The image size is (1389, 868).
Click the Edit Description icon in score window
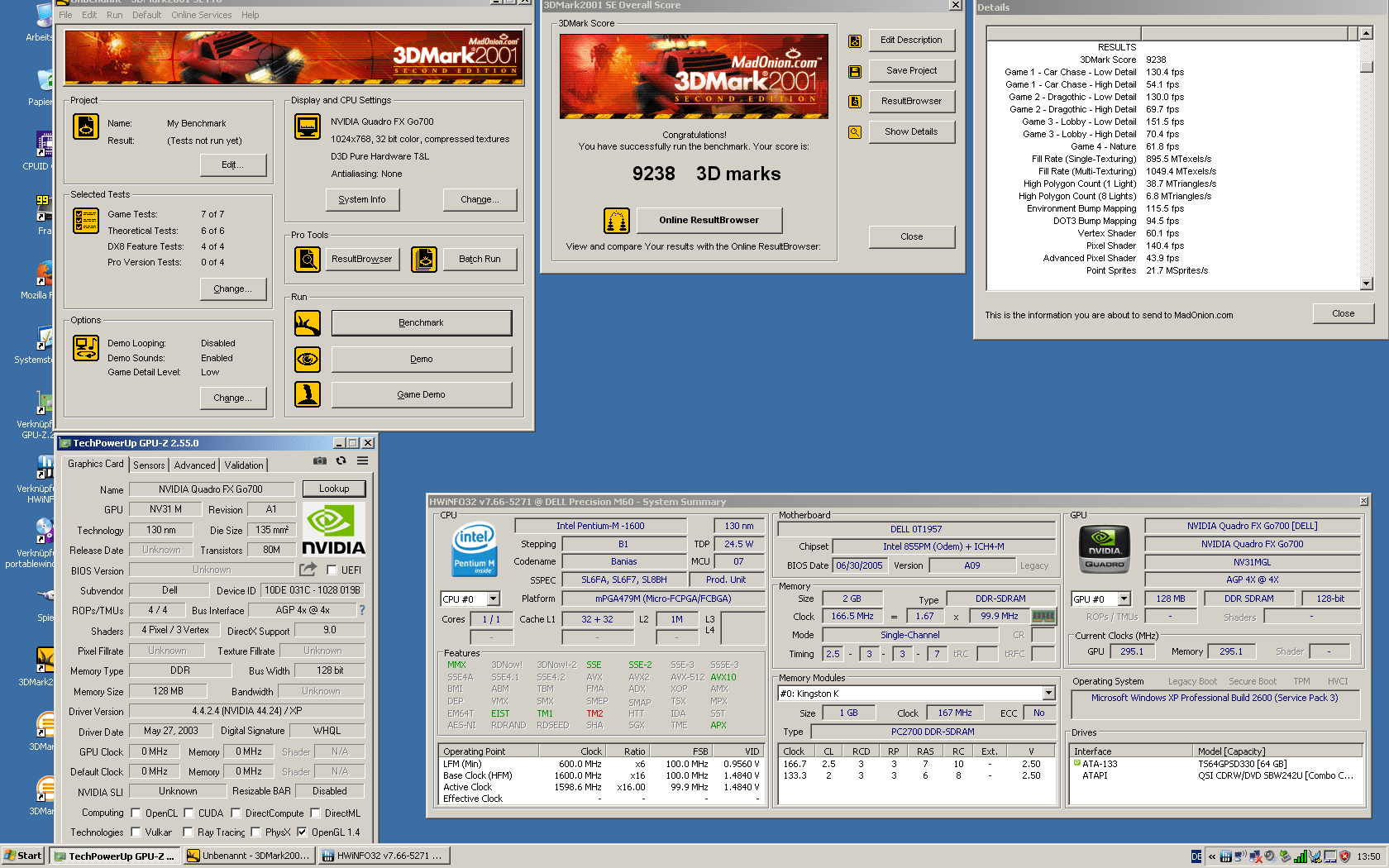coord(855,41)
